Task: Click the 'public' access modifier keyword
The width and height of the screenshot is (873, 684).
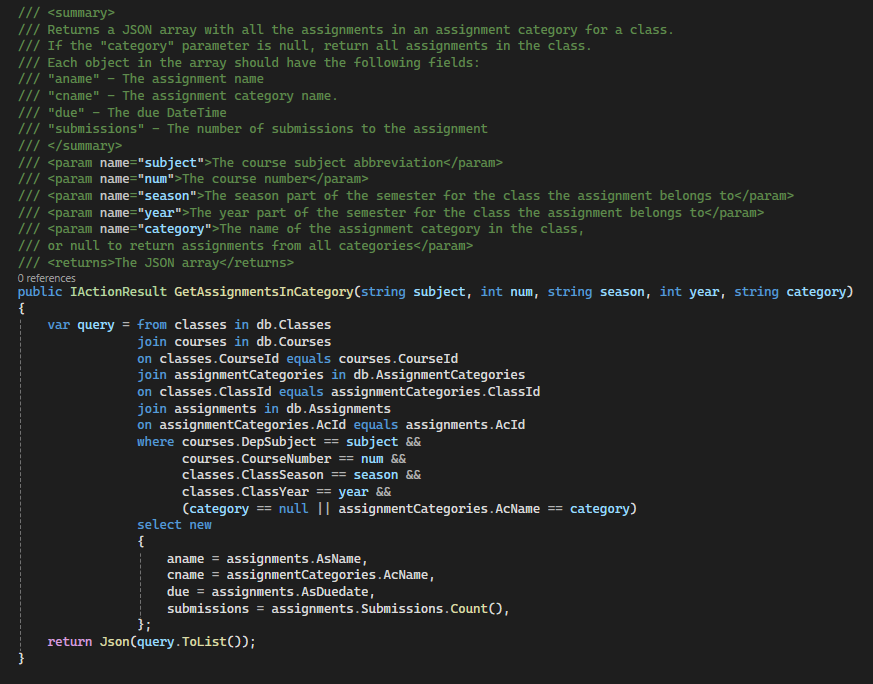Action: [x=40, y=291]
